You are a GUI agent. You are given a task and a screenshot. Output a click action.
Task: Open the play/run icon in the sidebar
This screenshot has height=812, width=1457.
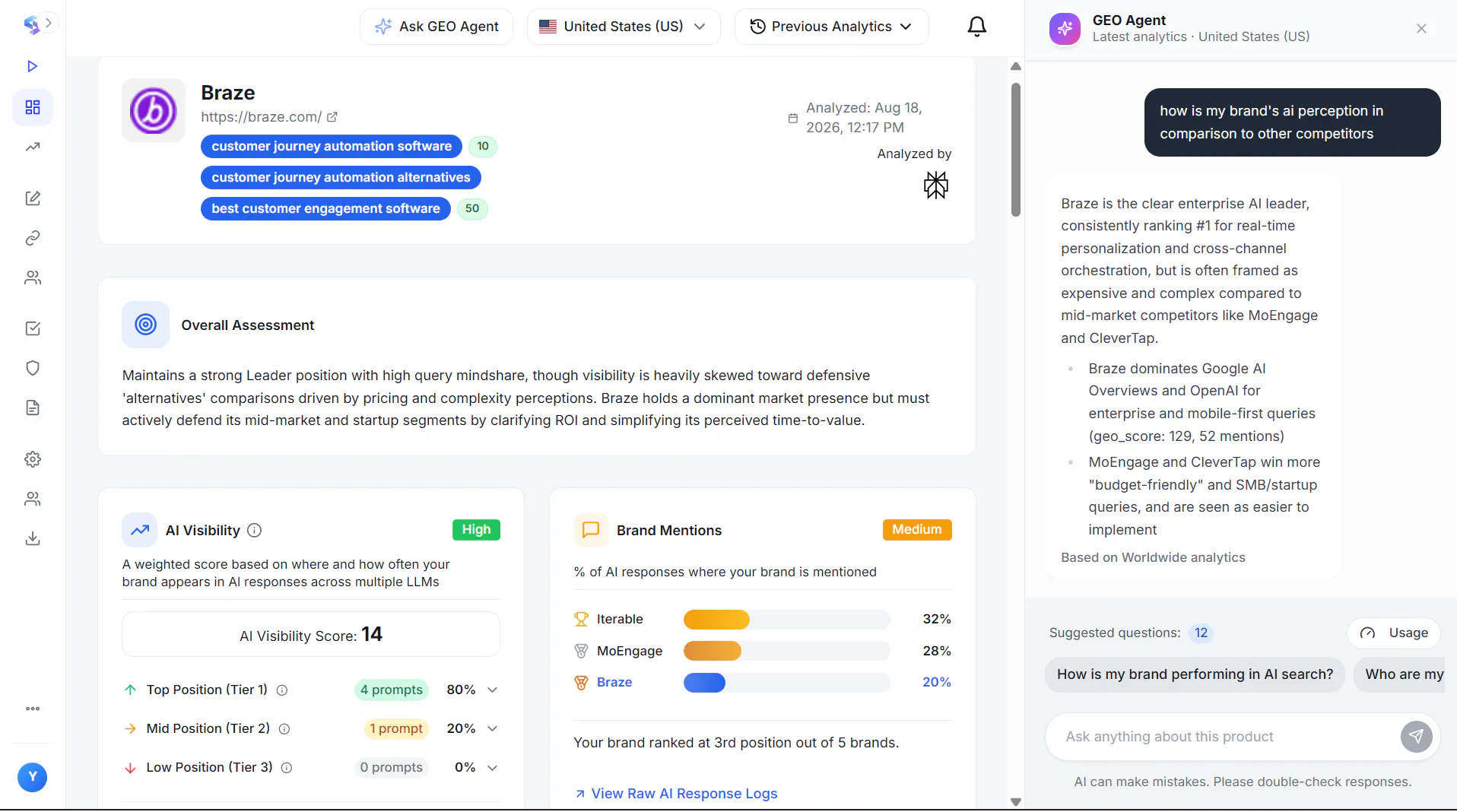tap(32, 66)
